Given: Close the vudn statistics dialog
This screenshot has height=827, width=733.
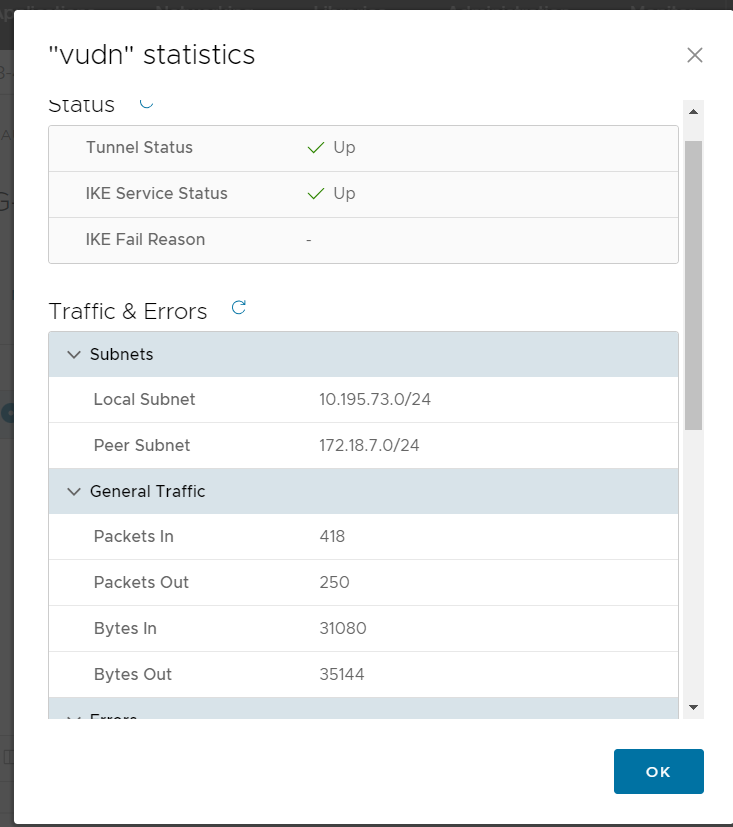Looking at the screenshot, I should tap(695, 55).
